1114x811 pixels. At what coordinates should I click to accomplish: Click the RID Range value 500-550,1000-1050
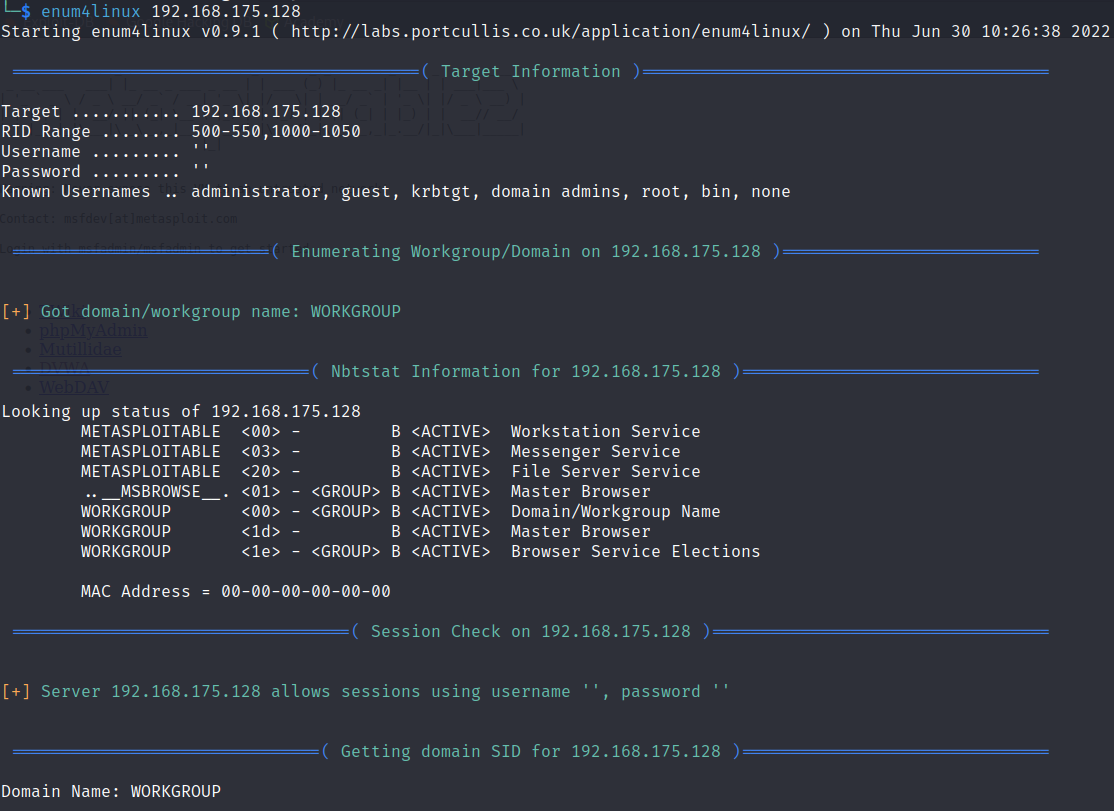[276, 131]
